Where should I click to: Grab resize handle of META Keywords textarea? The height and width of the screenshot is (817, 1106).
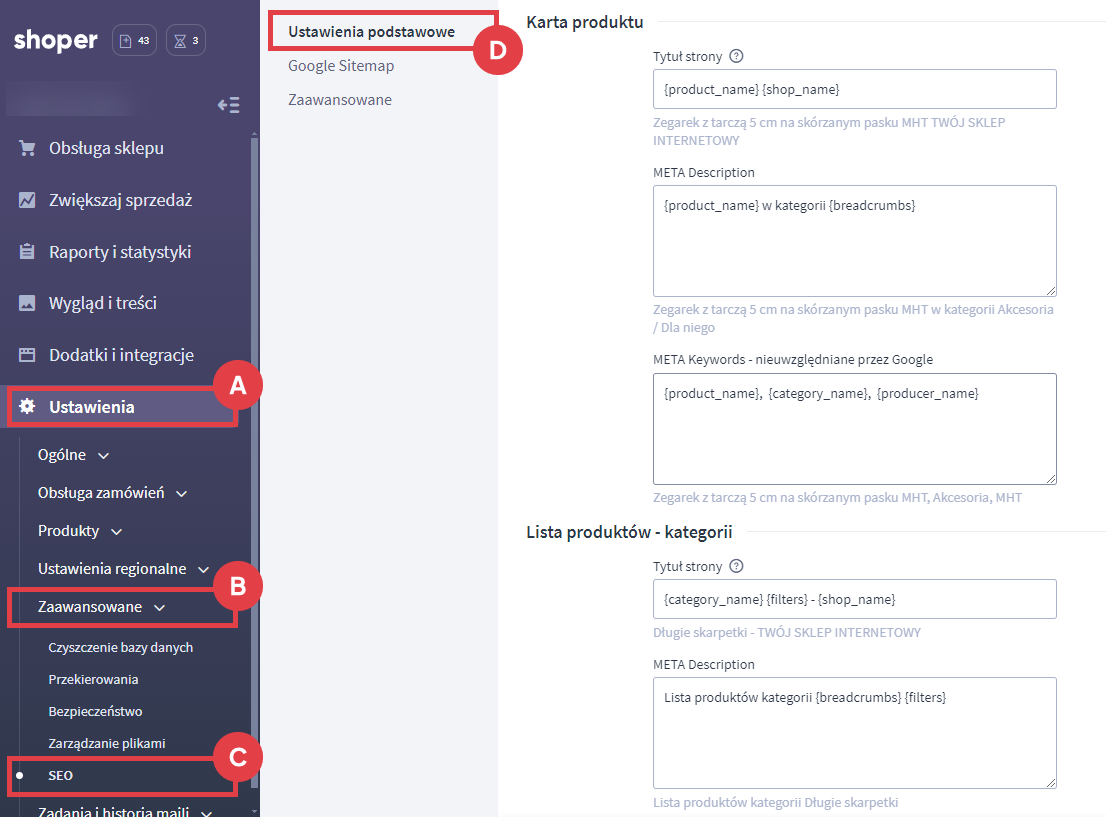coord(1050,478)
